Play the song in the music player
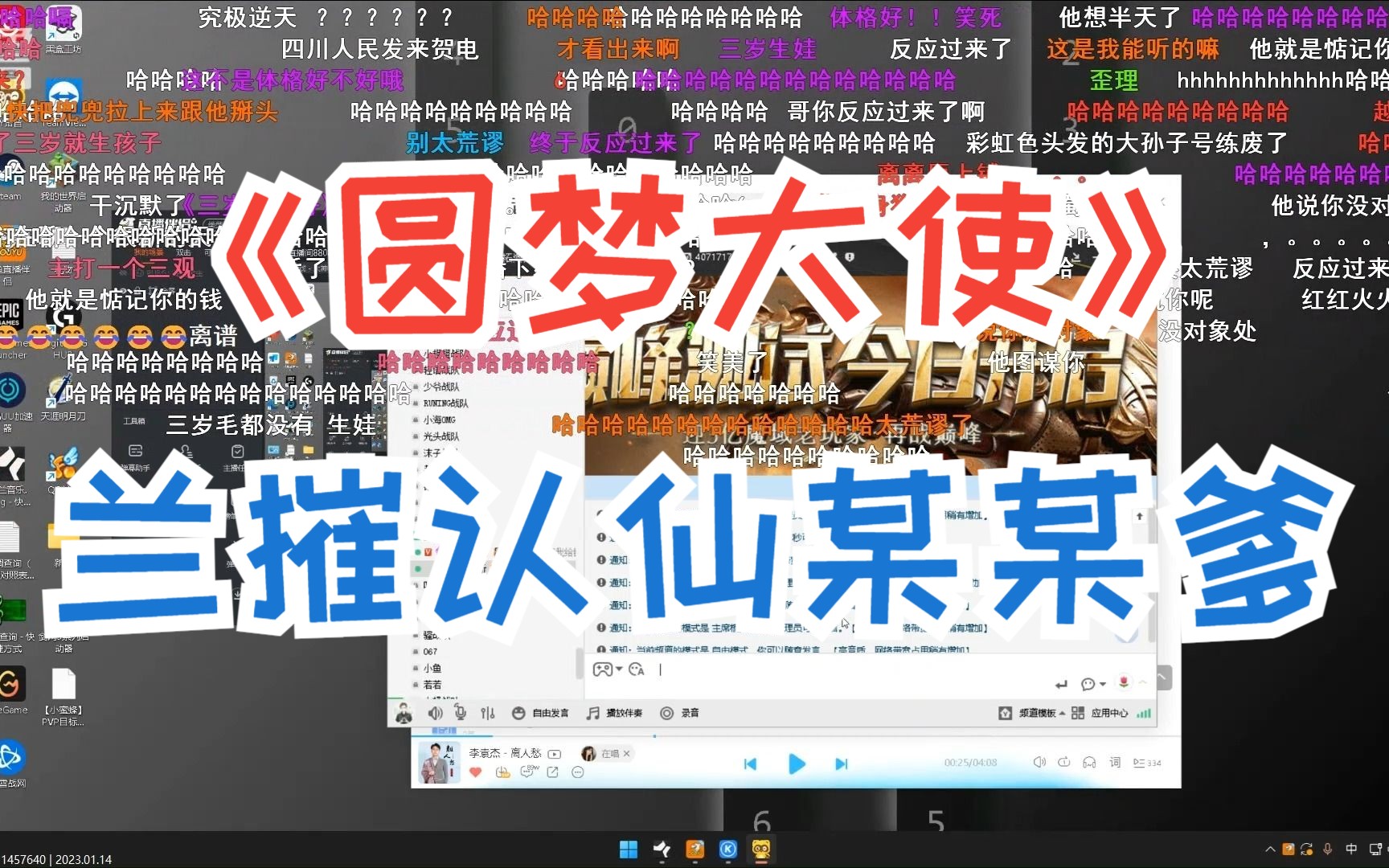Image resolution: width=1389 pixels, height=868 pixels. pyautogui.click(x=797, y=764)
